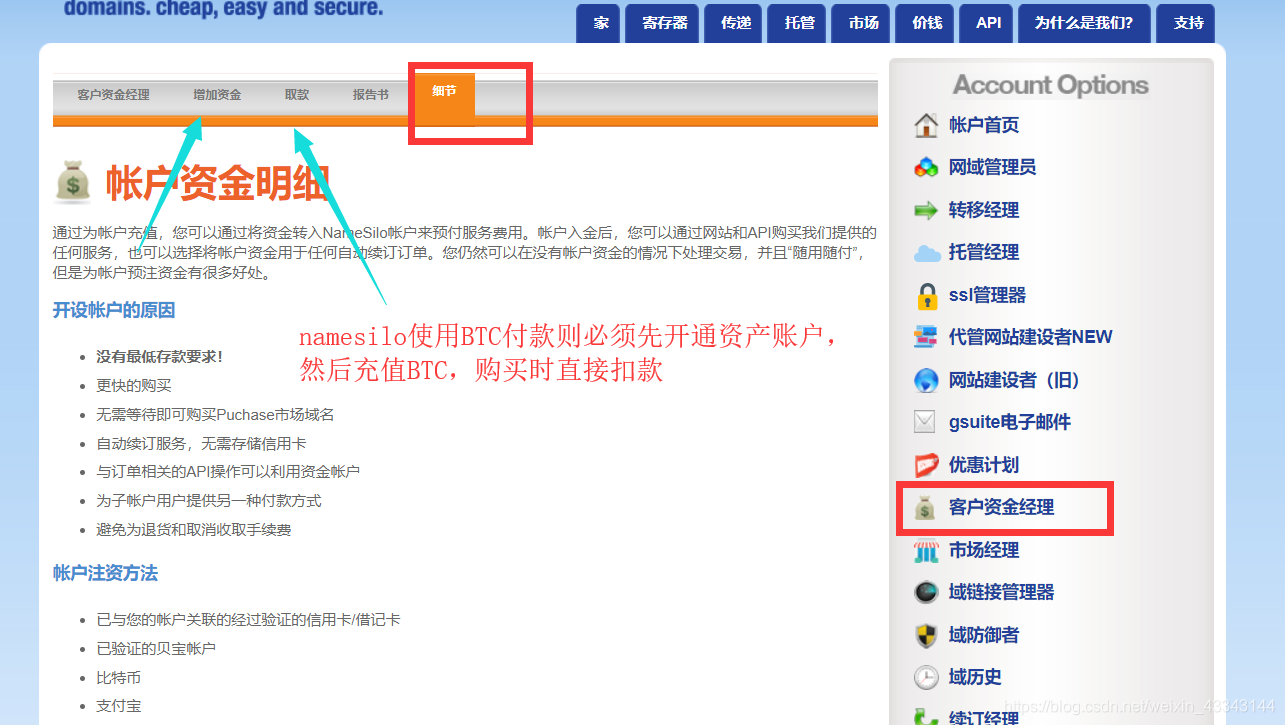
Task: Click the 已验证的贝宝帐户 list item
Action: coord(156,648)
